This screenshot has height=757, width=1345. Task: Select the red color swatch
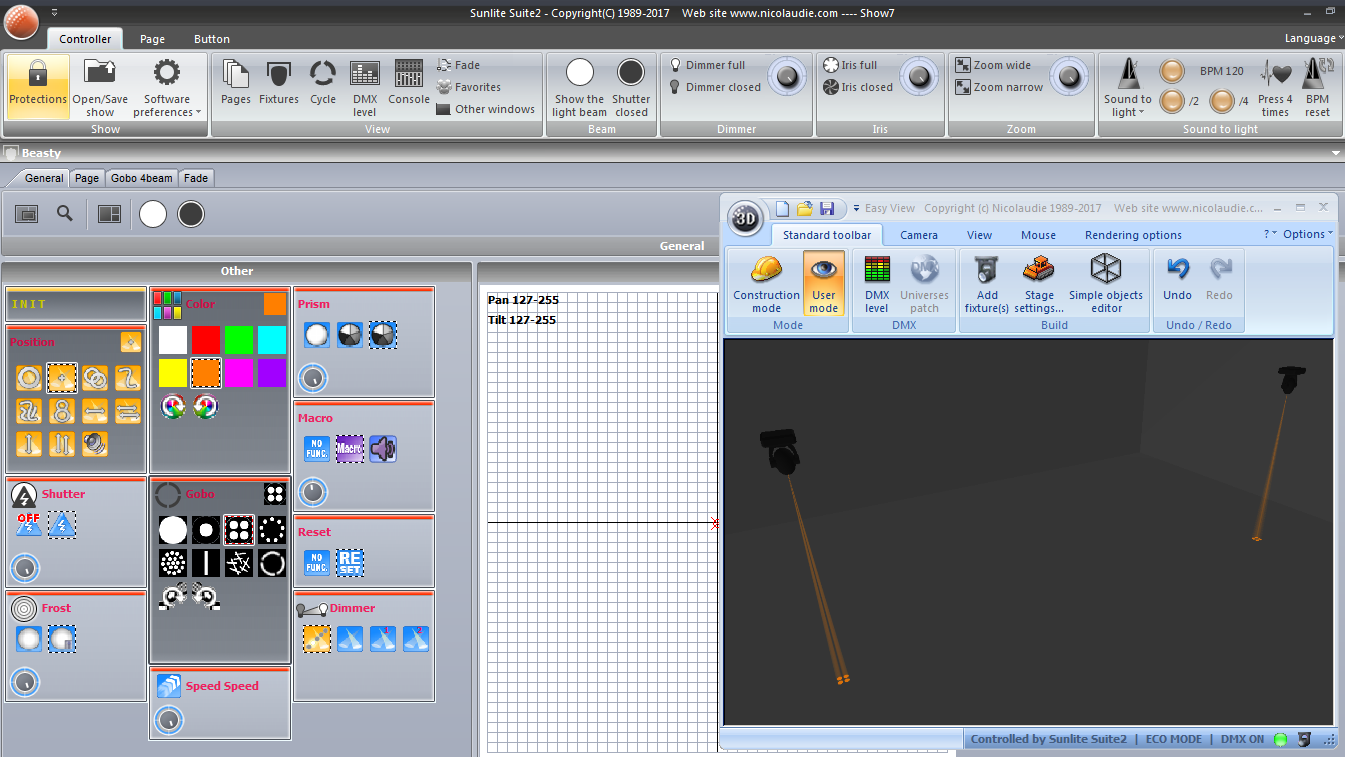tap(206, 340)
